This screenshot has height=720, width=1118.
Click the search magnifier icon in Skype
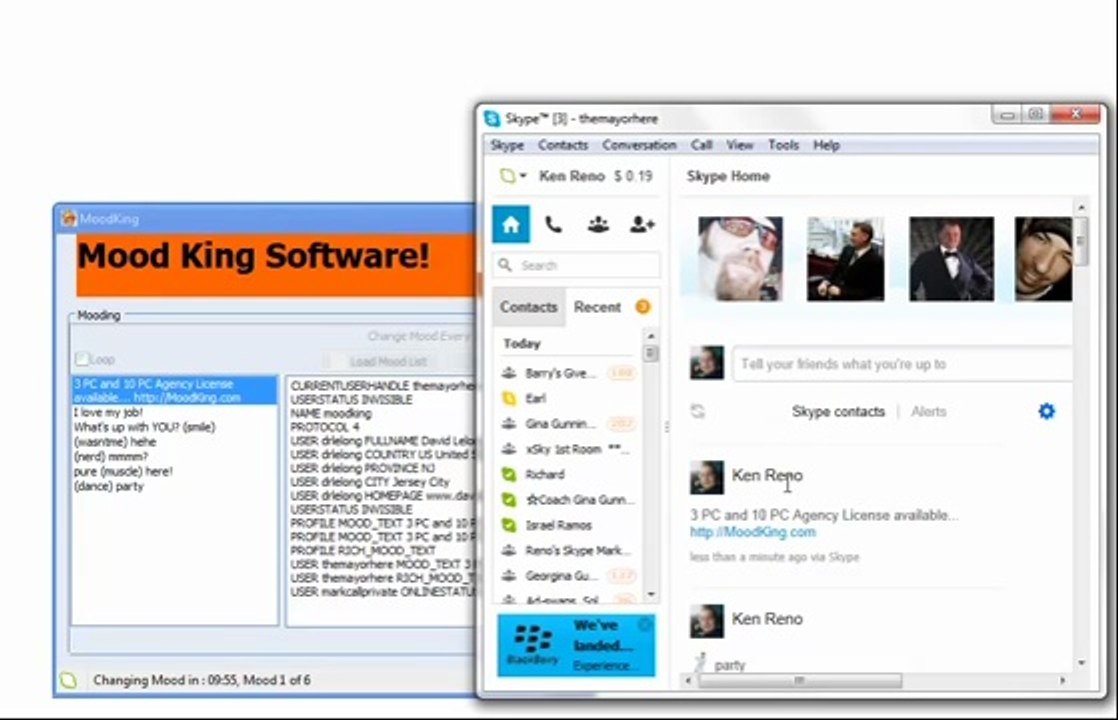click(505, 265)
